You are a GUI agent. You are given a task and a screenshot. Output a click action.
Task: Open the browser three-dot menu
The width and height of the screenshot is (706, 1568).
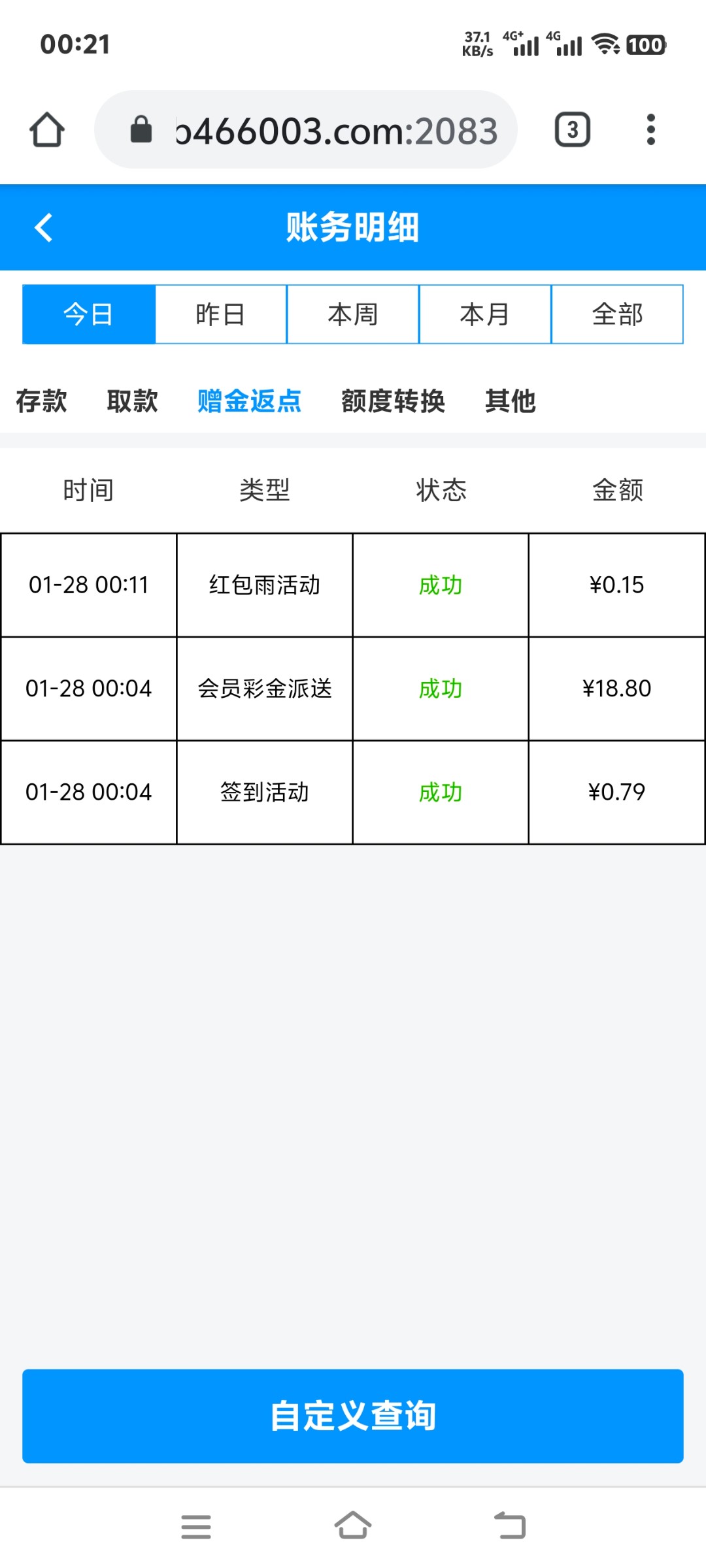(x=650, y=130)
